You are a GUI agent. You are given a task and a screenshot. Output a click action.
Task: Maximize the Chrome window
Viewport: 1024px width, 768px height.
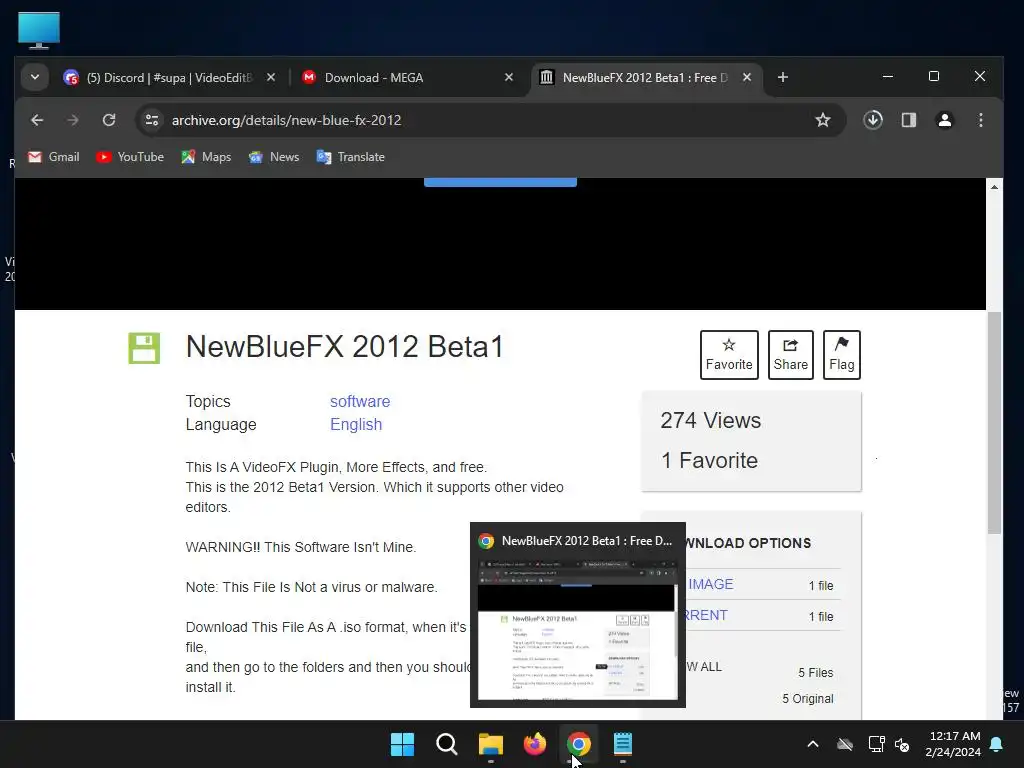click(934, 76)
